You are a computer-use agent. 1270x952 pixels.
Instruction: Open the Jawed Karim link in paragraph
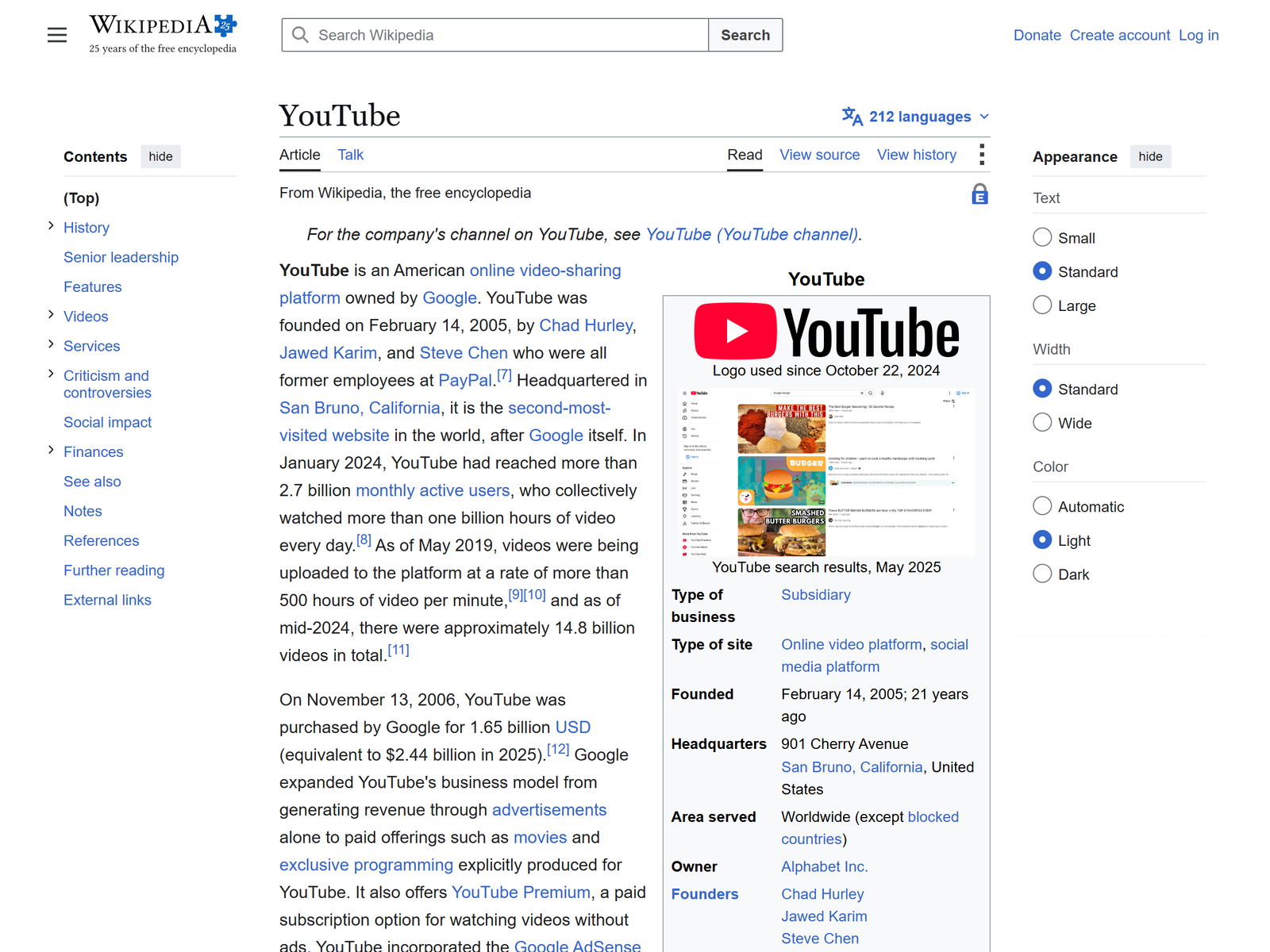click(329, 353)
